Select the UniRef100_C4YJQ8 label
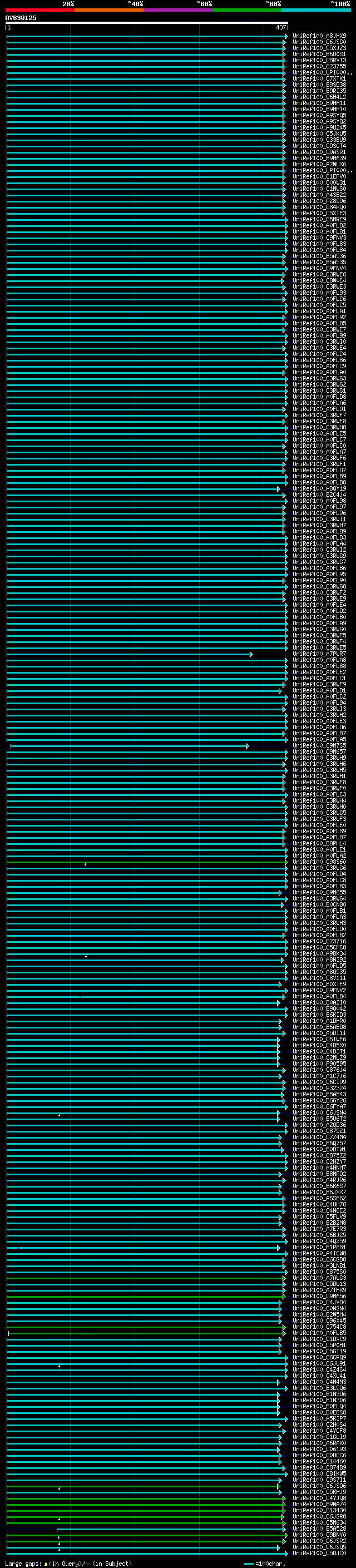The height and width of the screenshot is (1568, 356). [319, 1498]
